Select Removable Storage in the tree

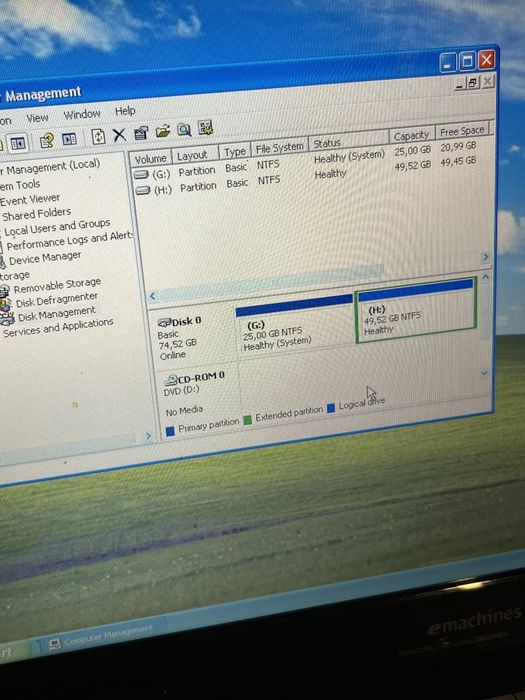tap(57, 285)
